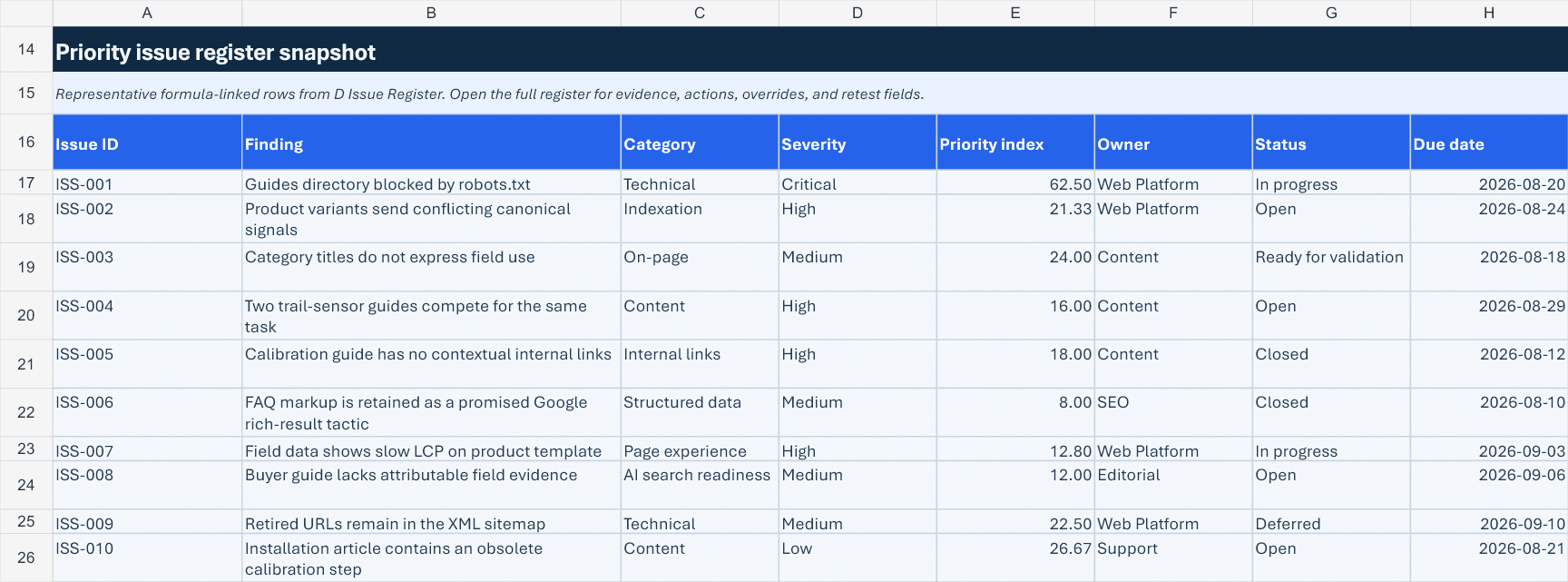Click the 'Severity' header cell
Image resolution: width=1568 pixels, height=582 pixels.
click(857, 143)
